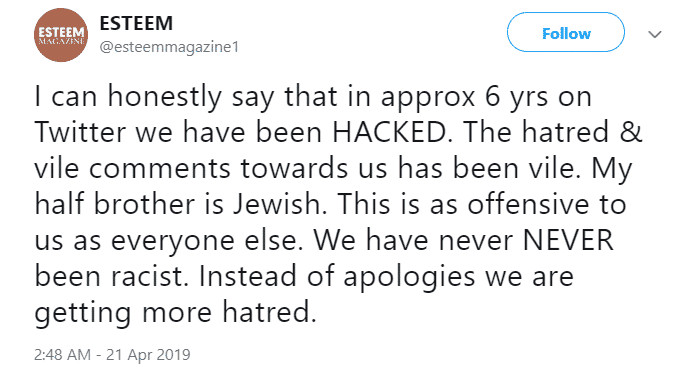This screenshot has height=372, width=694.
Task: Open the ESTEEM Magazine profile avatar
Action: (x=61, y=35)
